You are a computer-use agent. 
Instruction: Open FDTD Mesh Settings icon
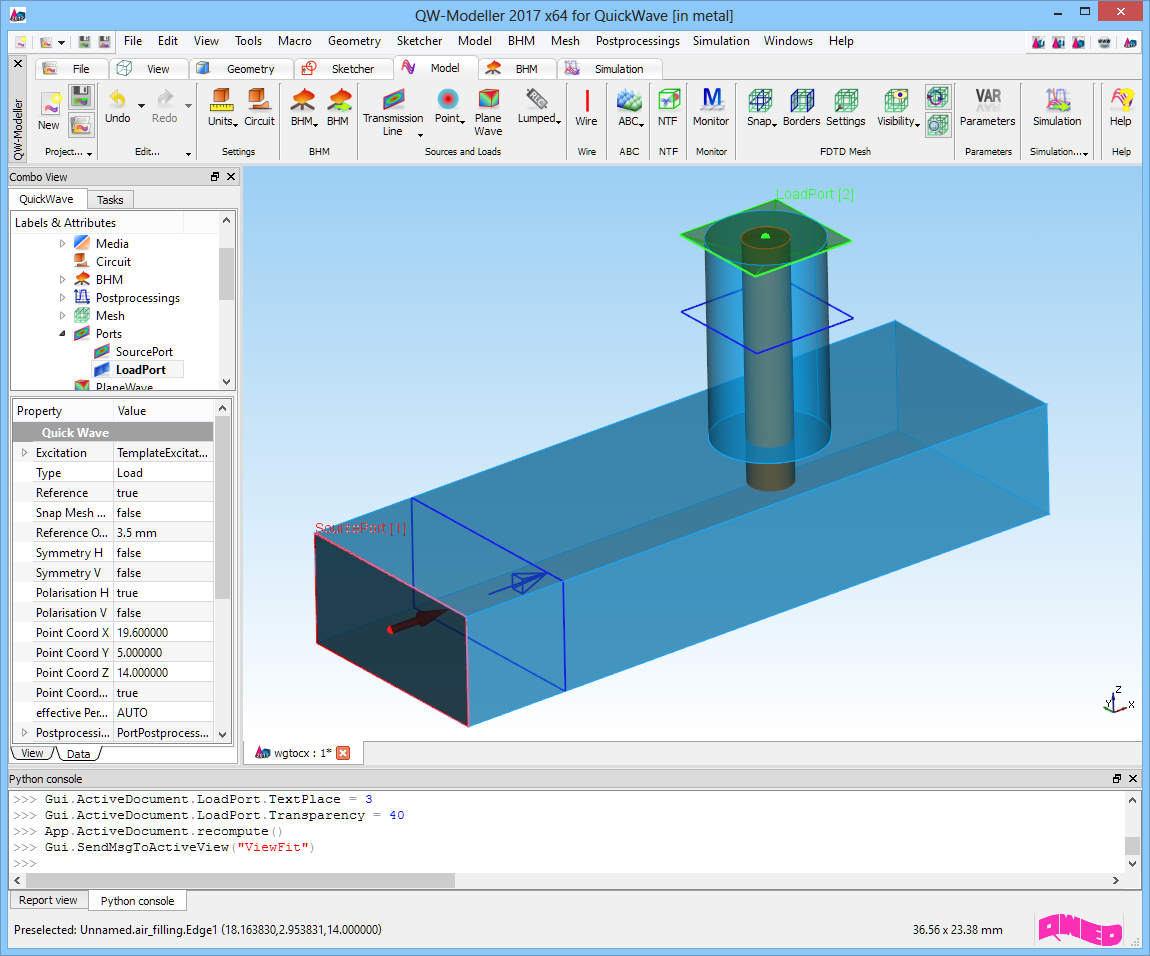tap(846, 99)
